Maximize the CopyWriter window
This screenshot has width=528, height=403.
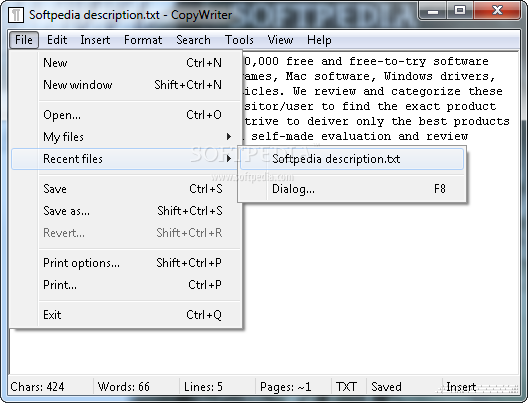(460, 10)
